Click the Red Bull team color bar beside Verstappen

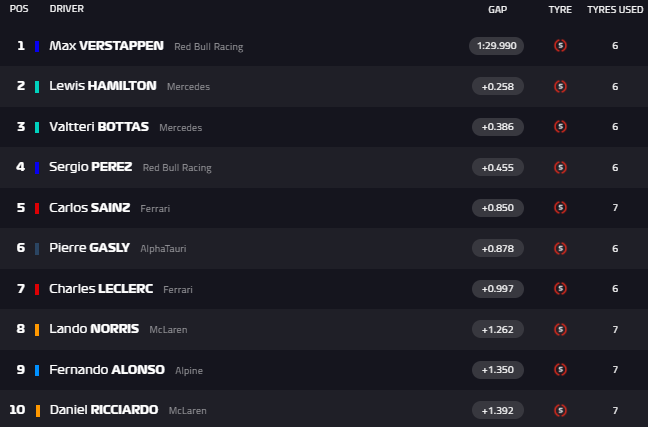click(x=37, y=46)
